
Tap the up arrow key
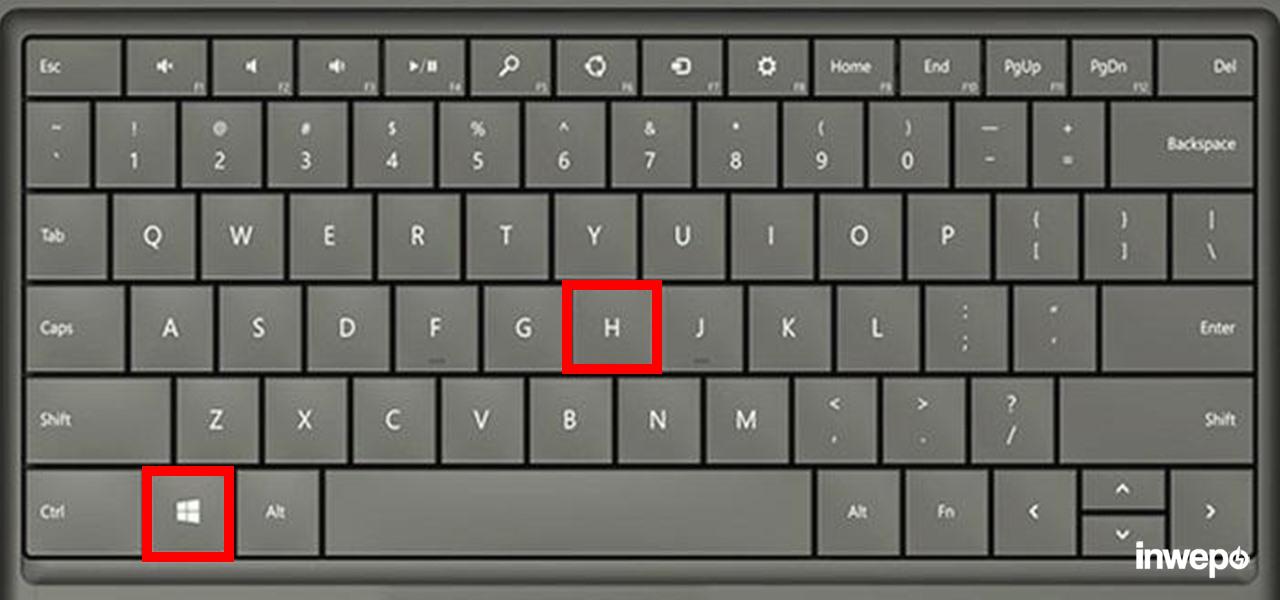point(1123,491)
